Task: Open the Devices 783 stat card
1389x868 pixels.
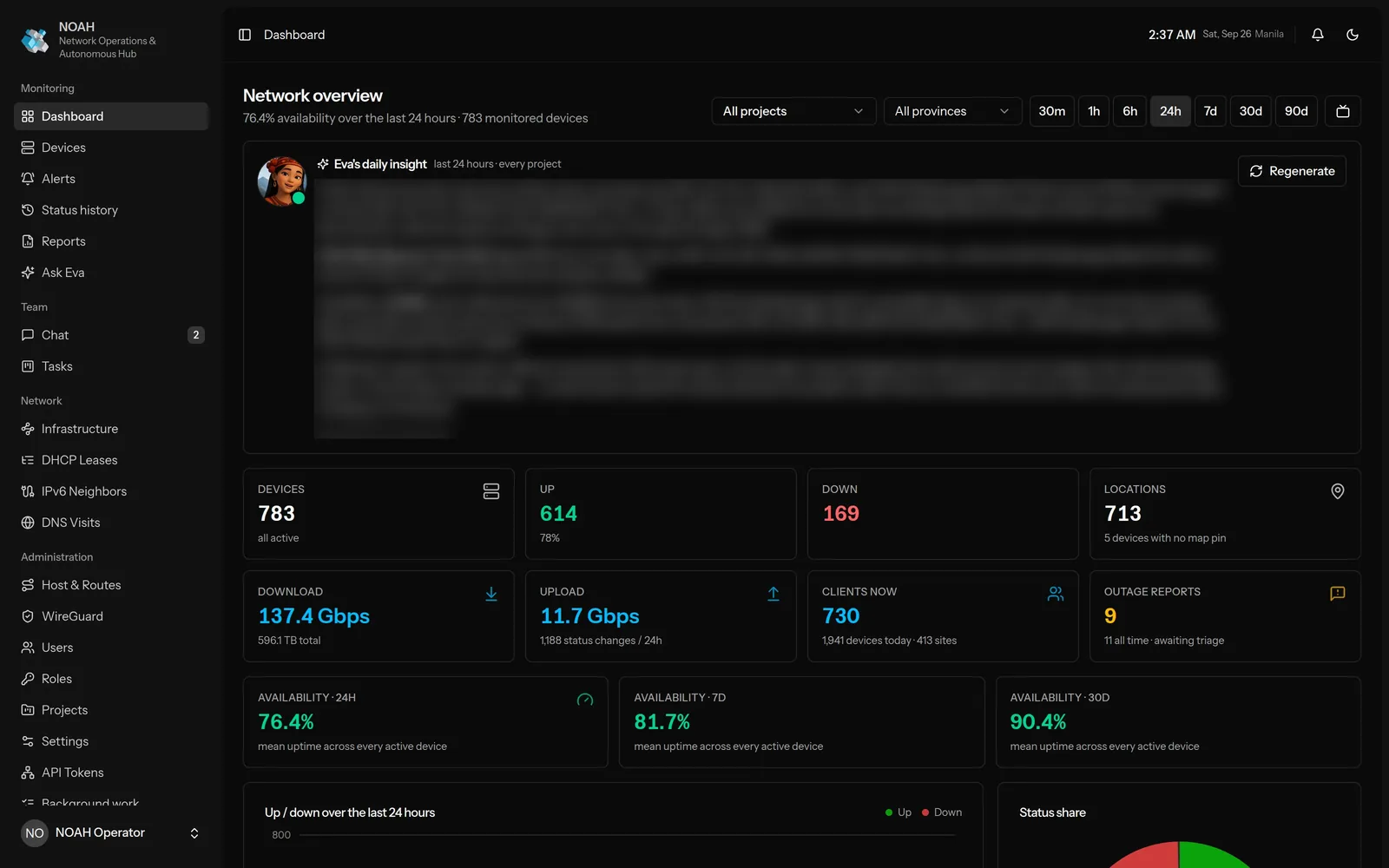Action: (379, 514)
